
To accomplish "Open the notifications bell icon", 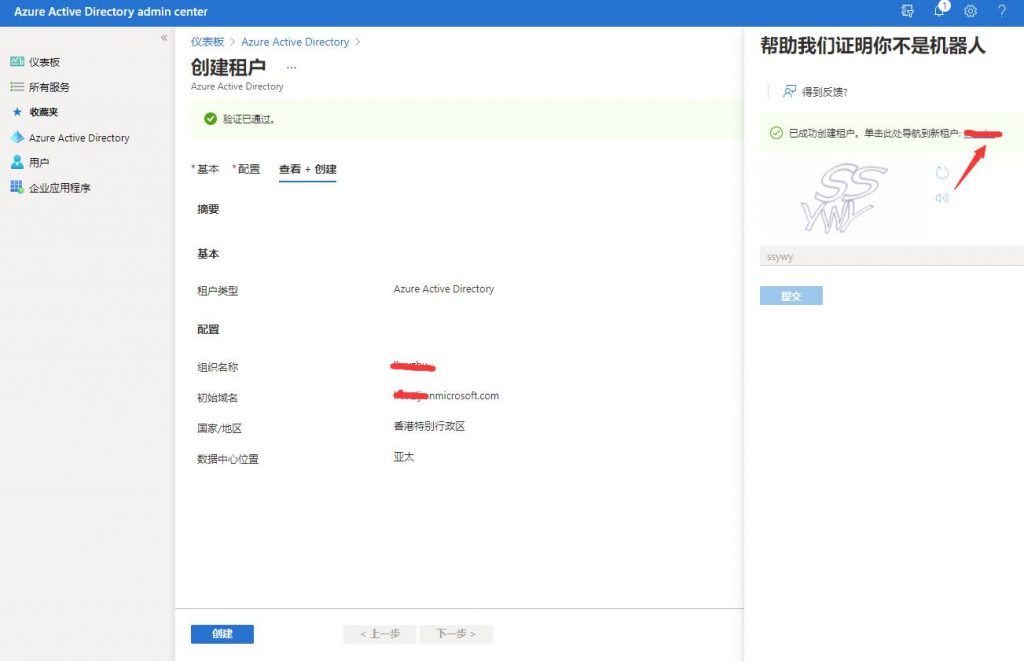I will (940, 10).
